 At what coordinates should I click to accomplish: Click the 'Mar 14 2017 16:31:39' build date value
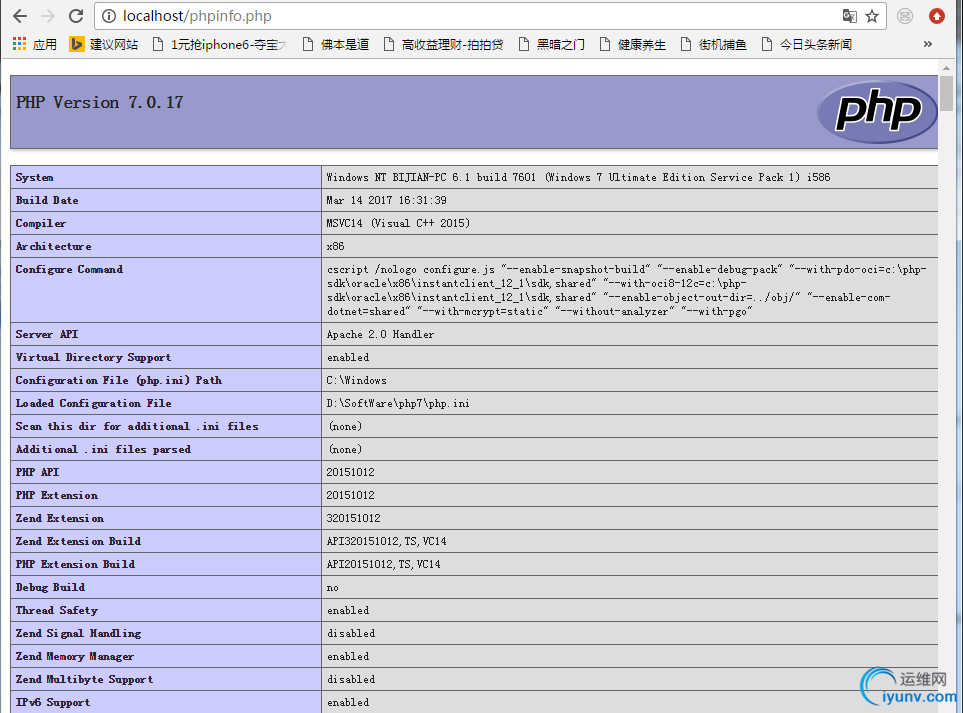386,200
